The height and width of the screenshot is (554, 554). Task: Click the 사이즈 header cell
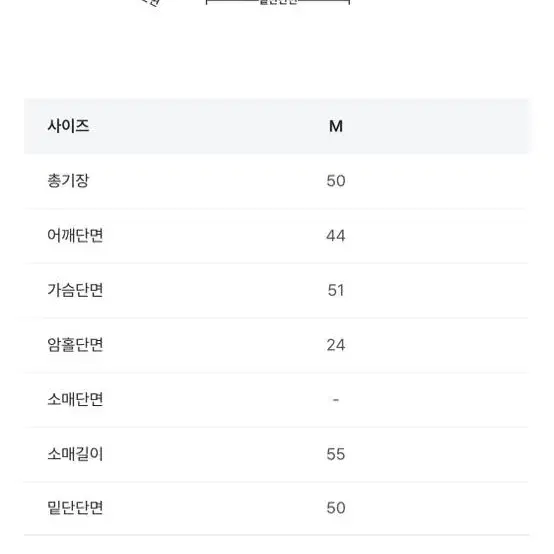[68, 126]
